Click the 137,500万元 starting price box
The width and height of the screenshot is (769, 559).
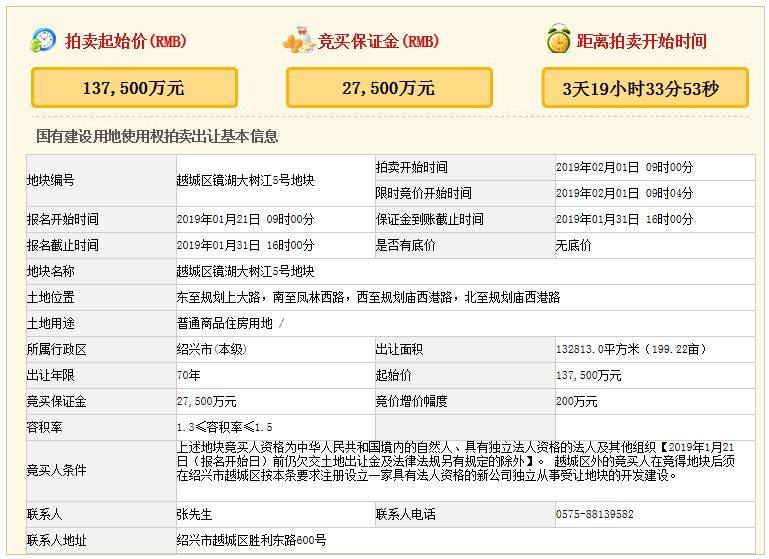coord(134,88)
